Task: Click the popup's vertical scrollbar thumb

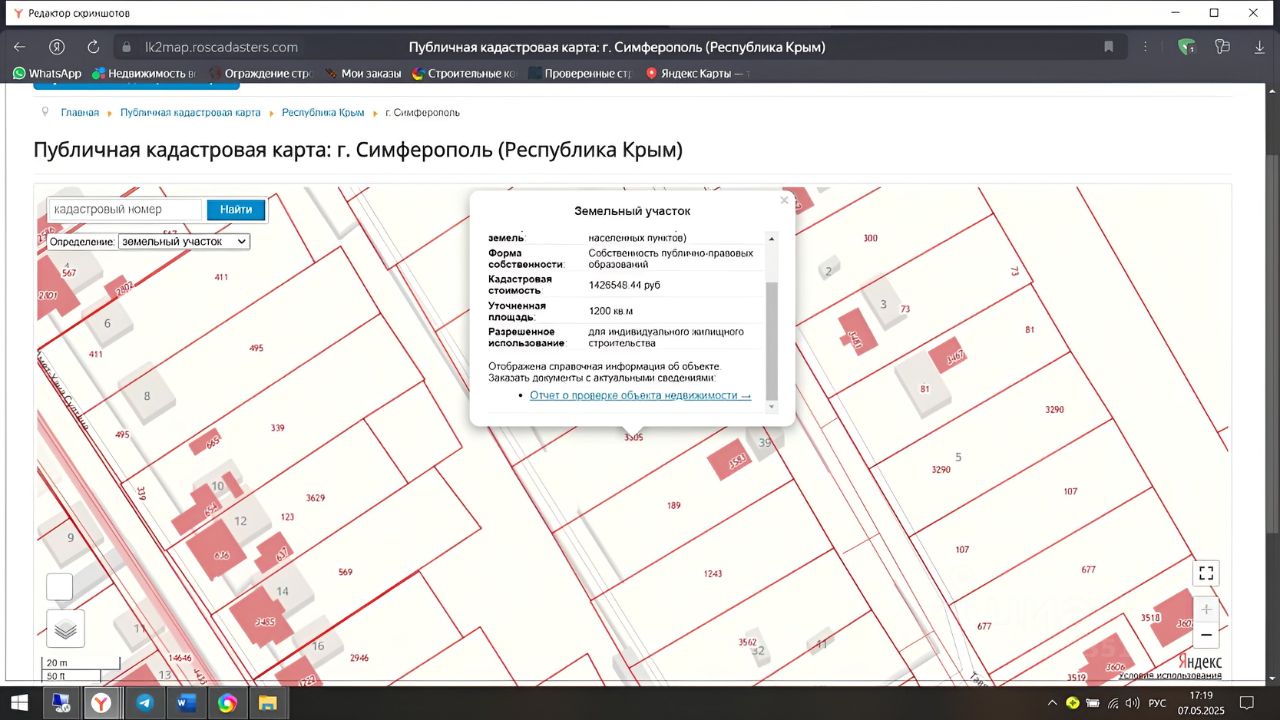Action: click(x=771, y=340)
